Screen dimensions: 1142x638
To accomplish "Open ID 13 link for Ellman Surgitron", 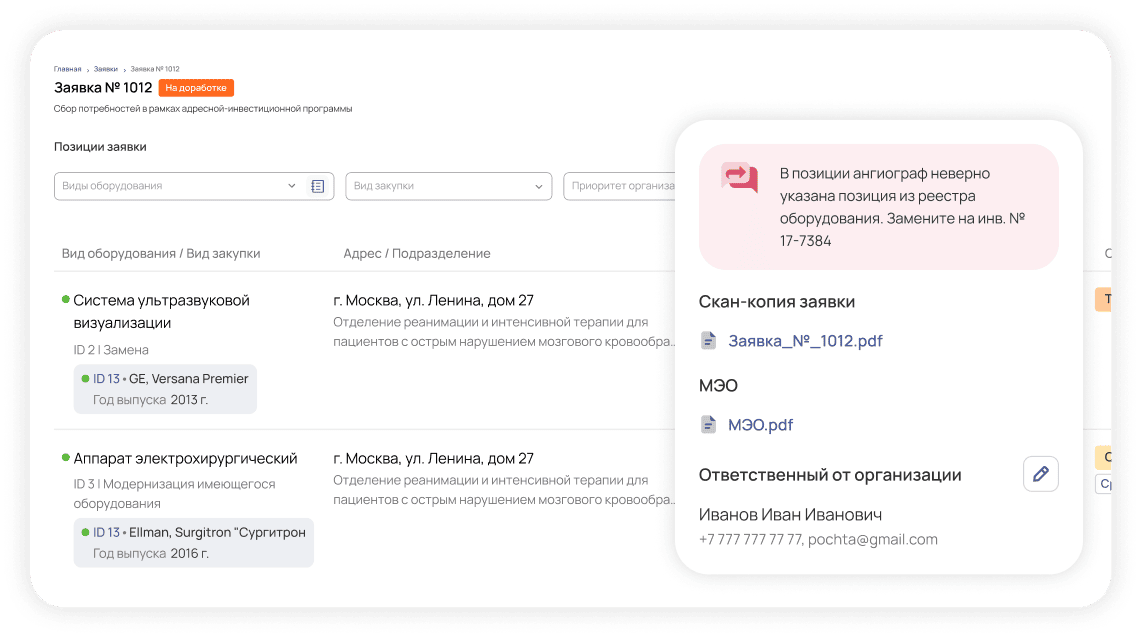I will pos(106,532).
